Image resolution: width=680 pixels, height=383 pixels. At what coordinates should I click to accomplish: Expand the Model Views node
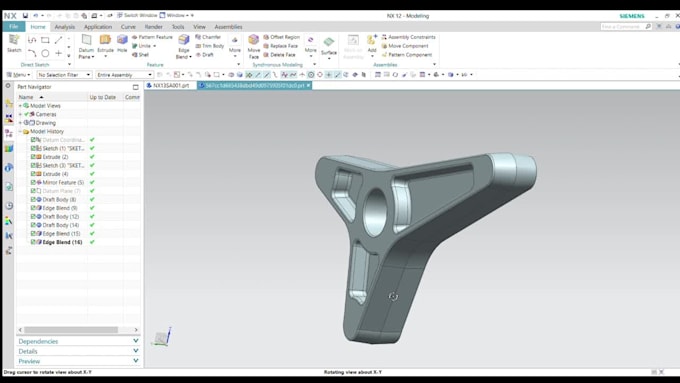[x=20, y=105]
